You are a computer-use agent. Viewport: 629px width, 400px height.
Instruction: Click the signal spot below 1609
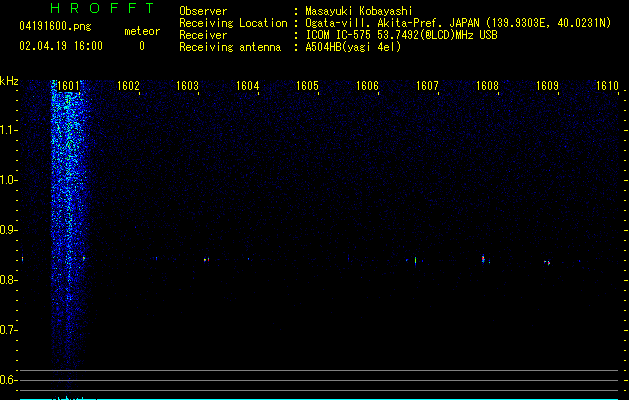(547, 263)
